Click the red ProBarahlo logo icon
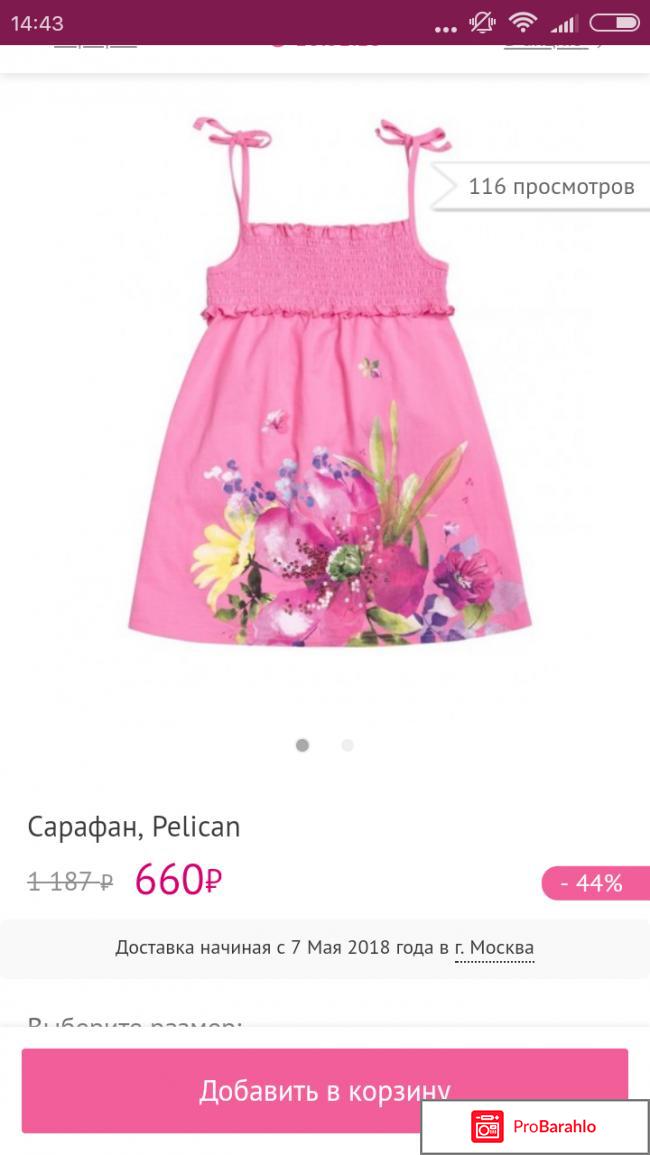650x1155 pixels. (x=487, y=1126)
